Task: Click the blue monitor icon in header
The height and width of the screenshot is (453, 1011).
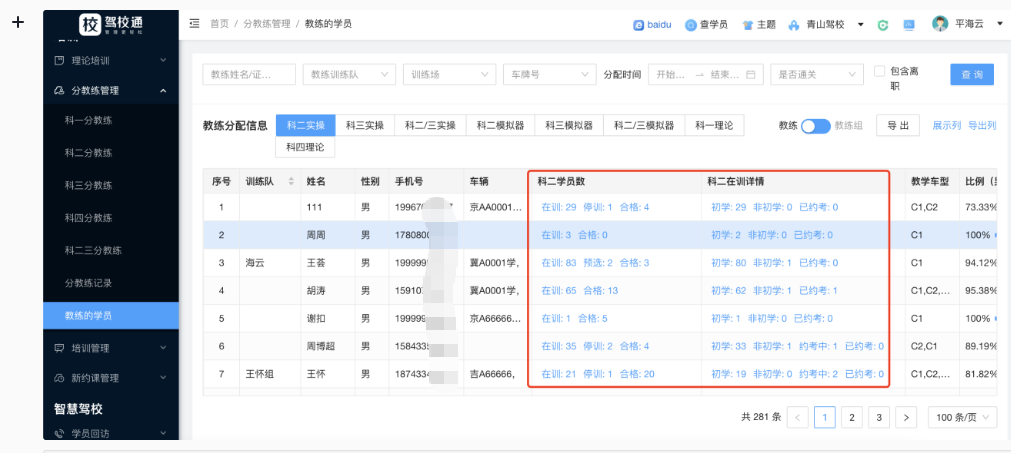Action: [x=909, y=25]
